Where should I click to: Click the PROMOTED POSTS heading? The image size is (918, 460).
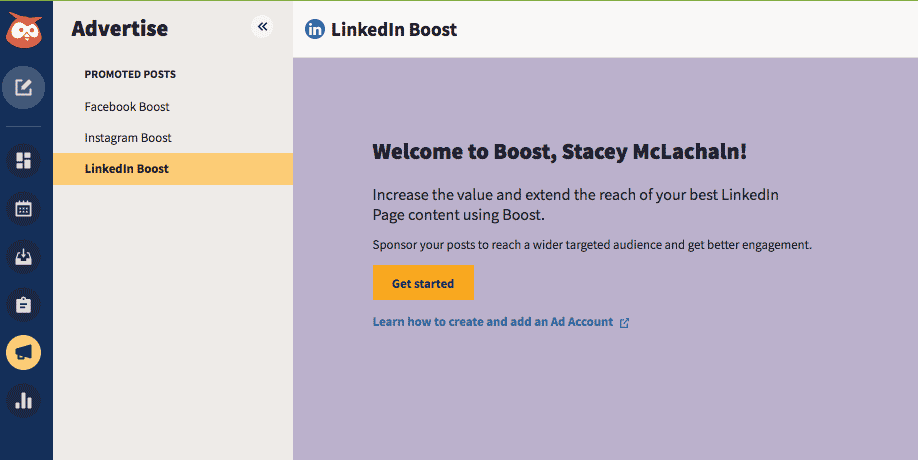coord(130,74)
